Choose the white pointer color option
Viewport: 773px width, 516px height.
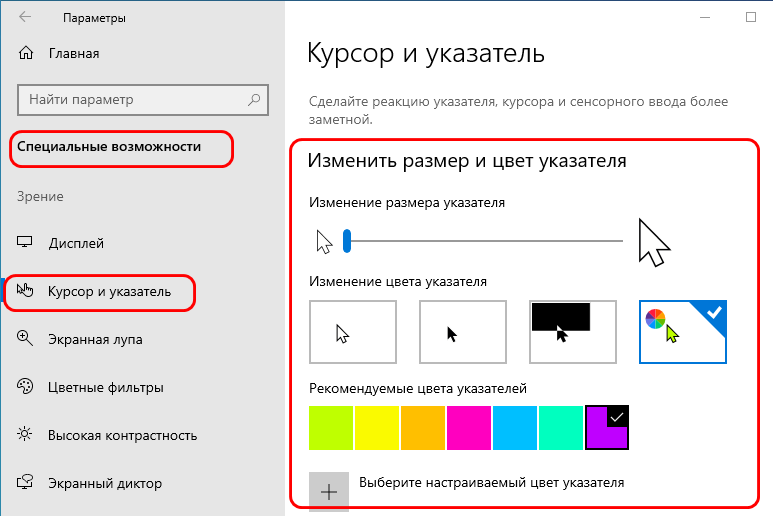(353, 332)
